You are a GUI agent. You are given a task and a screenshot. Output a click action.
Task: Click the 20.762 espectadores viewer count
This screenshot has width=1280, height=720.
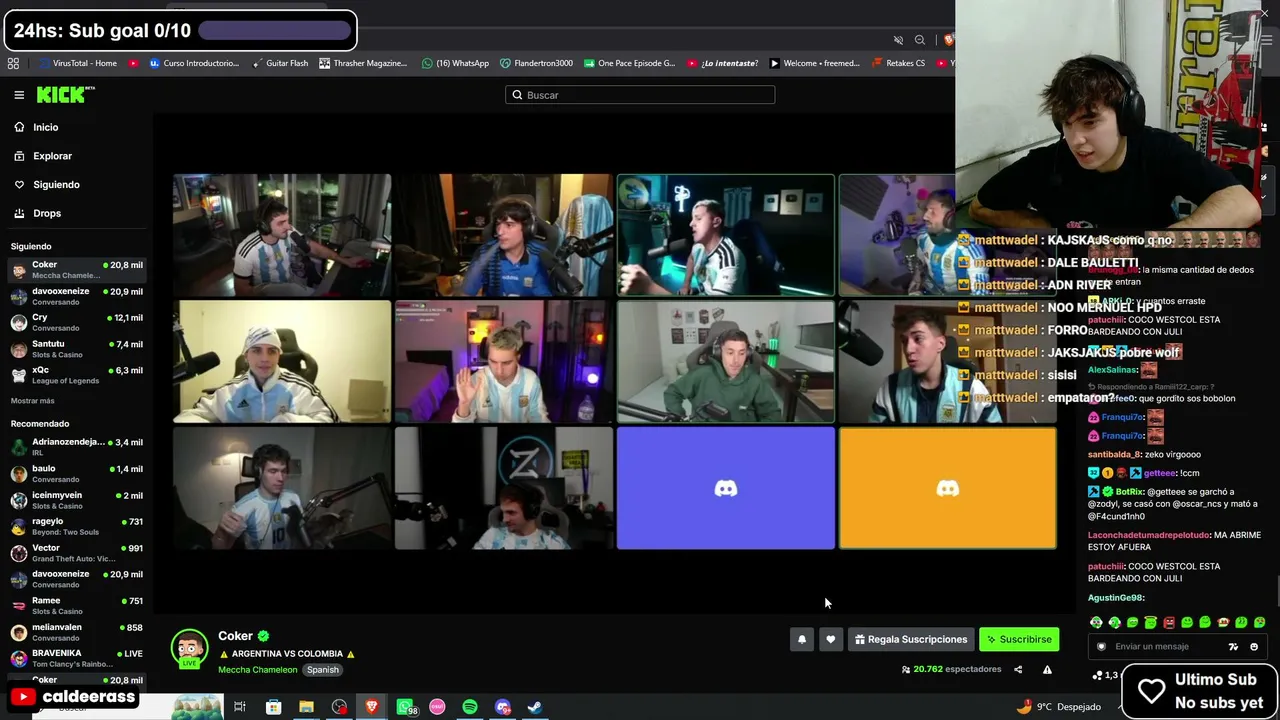[x=951, y=670]
